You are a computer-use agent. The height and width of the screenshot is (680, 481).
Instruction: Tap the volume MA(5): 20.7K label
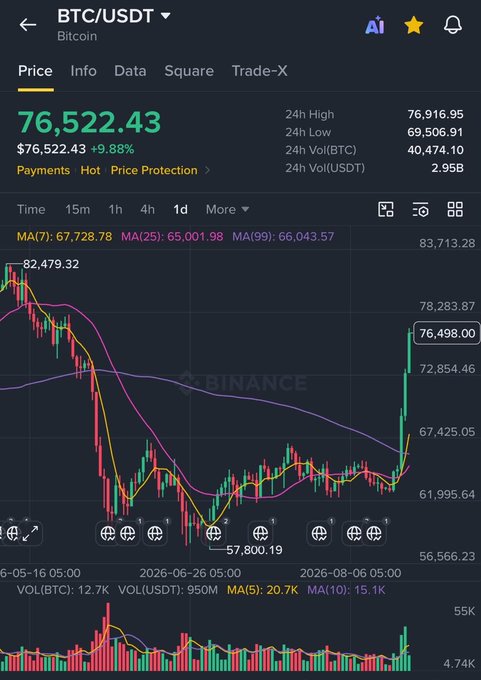click(262, 590)
